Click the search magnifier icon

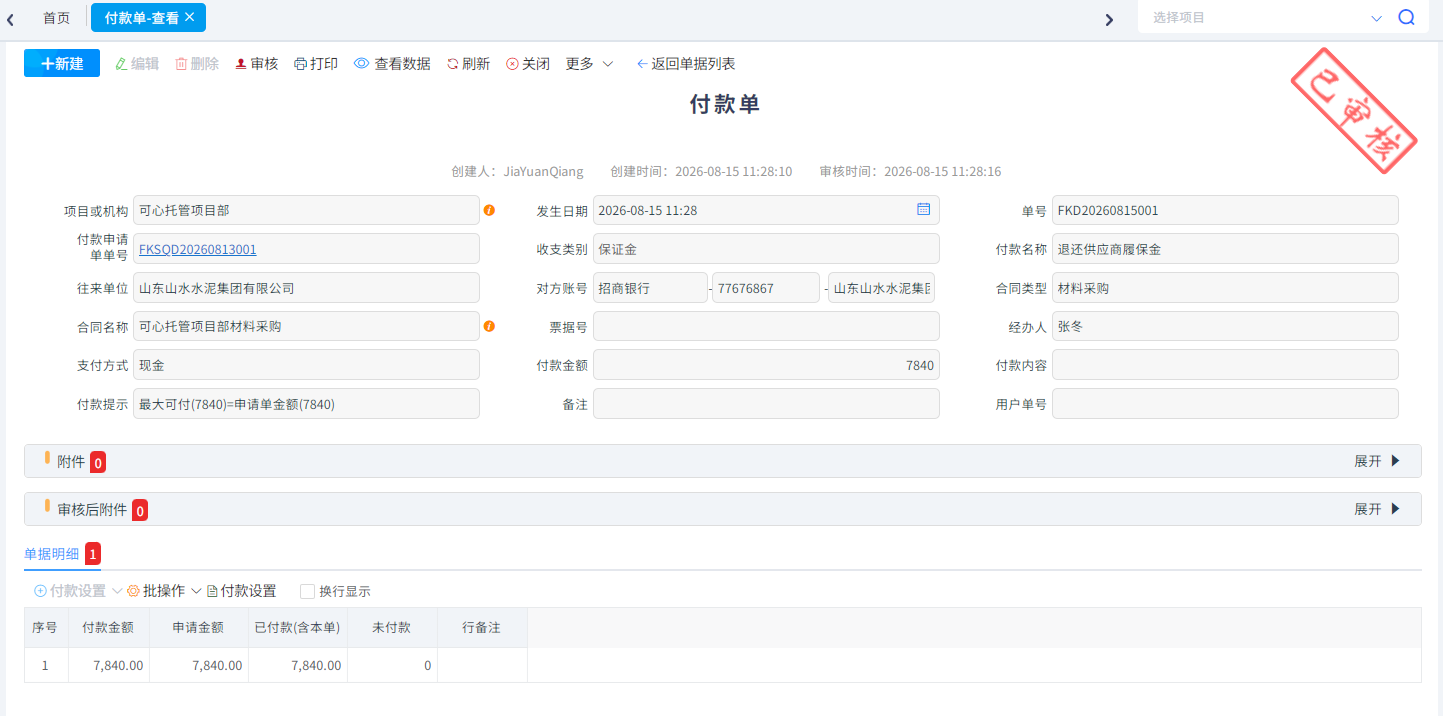pyautogui.click(x=1406, y=17)
